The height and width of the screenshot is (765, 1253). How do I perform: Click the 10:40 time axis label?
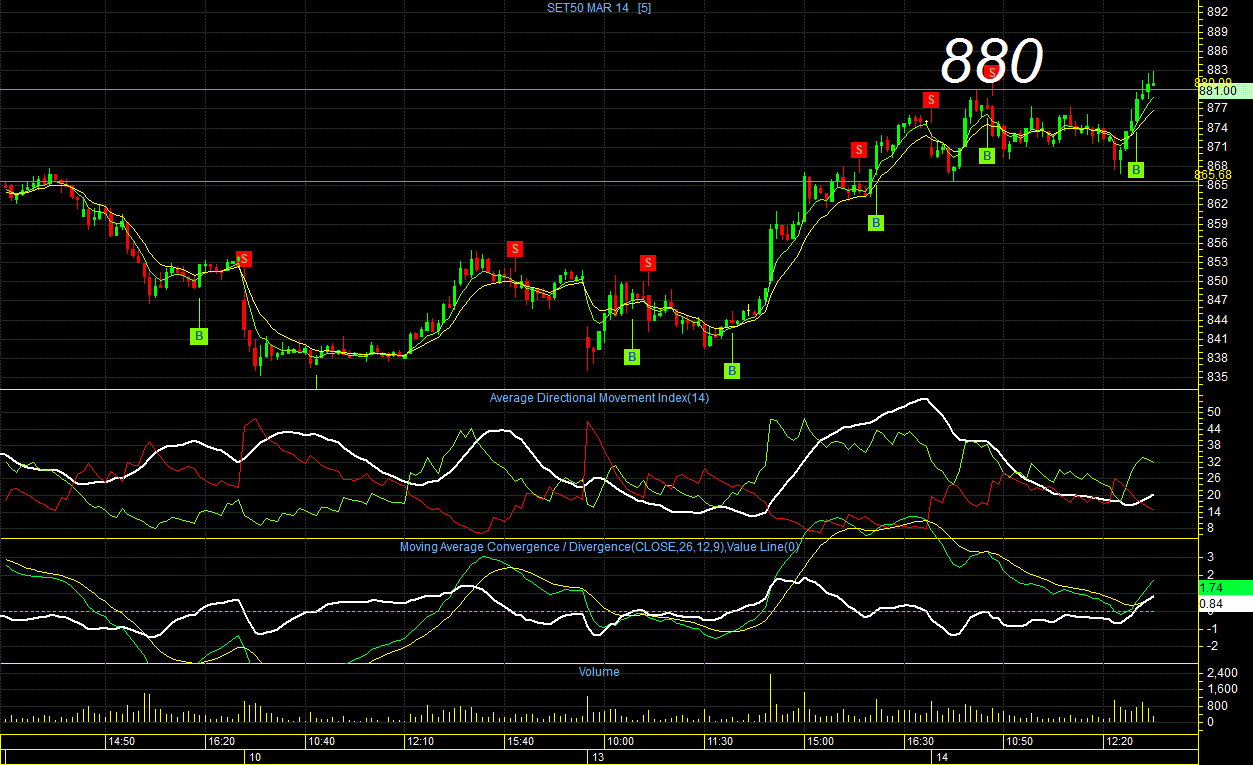(321, 741)
